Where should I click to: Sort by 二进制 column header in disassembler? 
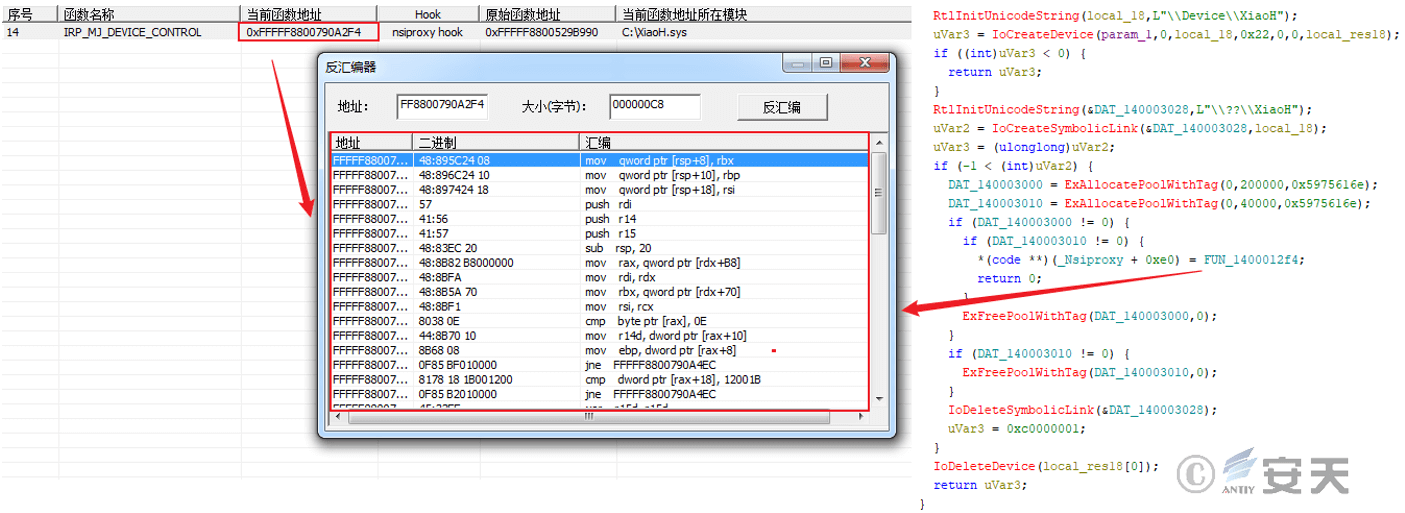495,142
